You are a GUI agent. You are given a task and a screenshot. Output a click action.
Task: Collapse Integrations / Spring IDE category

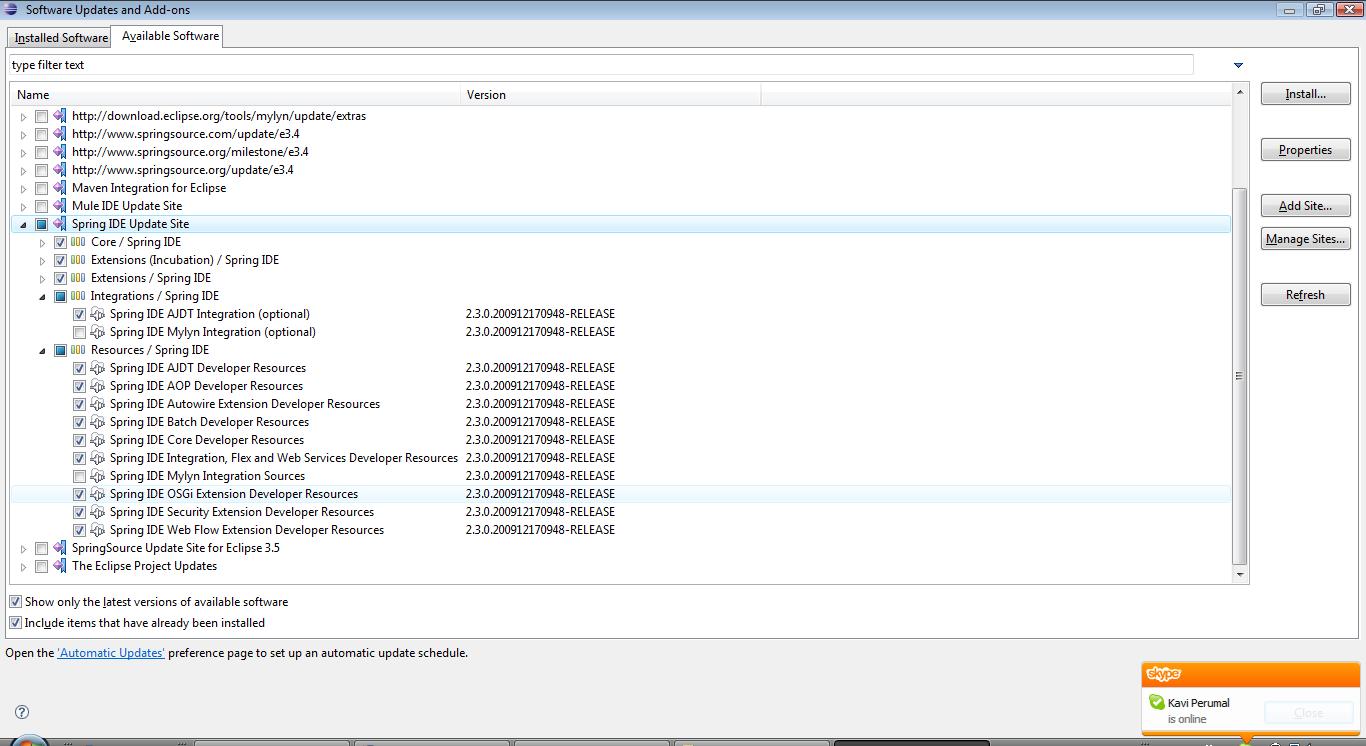(x=42, y=297)
